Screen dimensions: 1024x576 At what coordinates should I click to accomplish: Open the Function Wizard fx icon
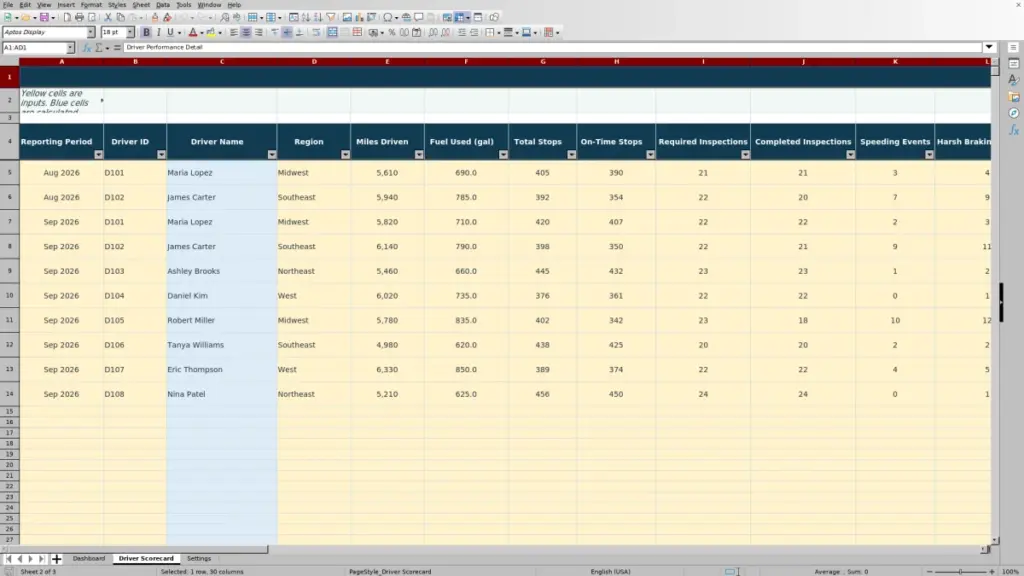tap(86, 48)
